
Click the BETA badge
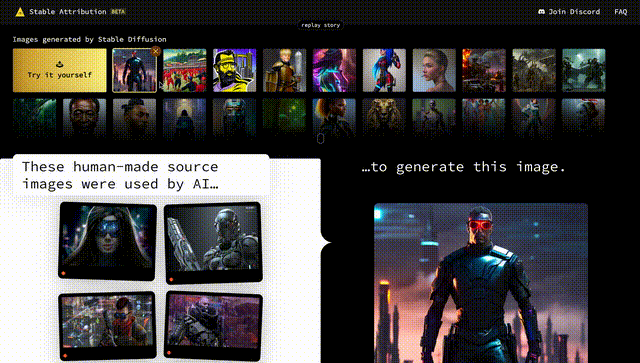(x=118, y=12)
